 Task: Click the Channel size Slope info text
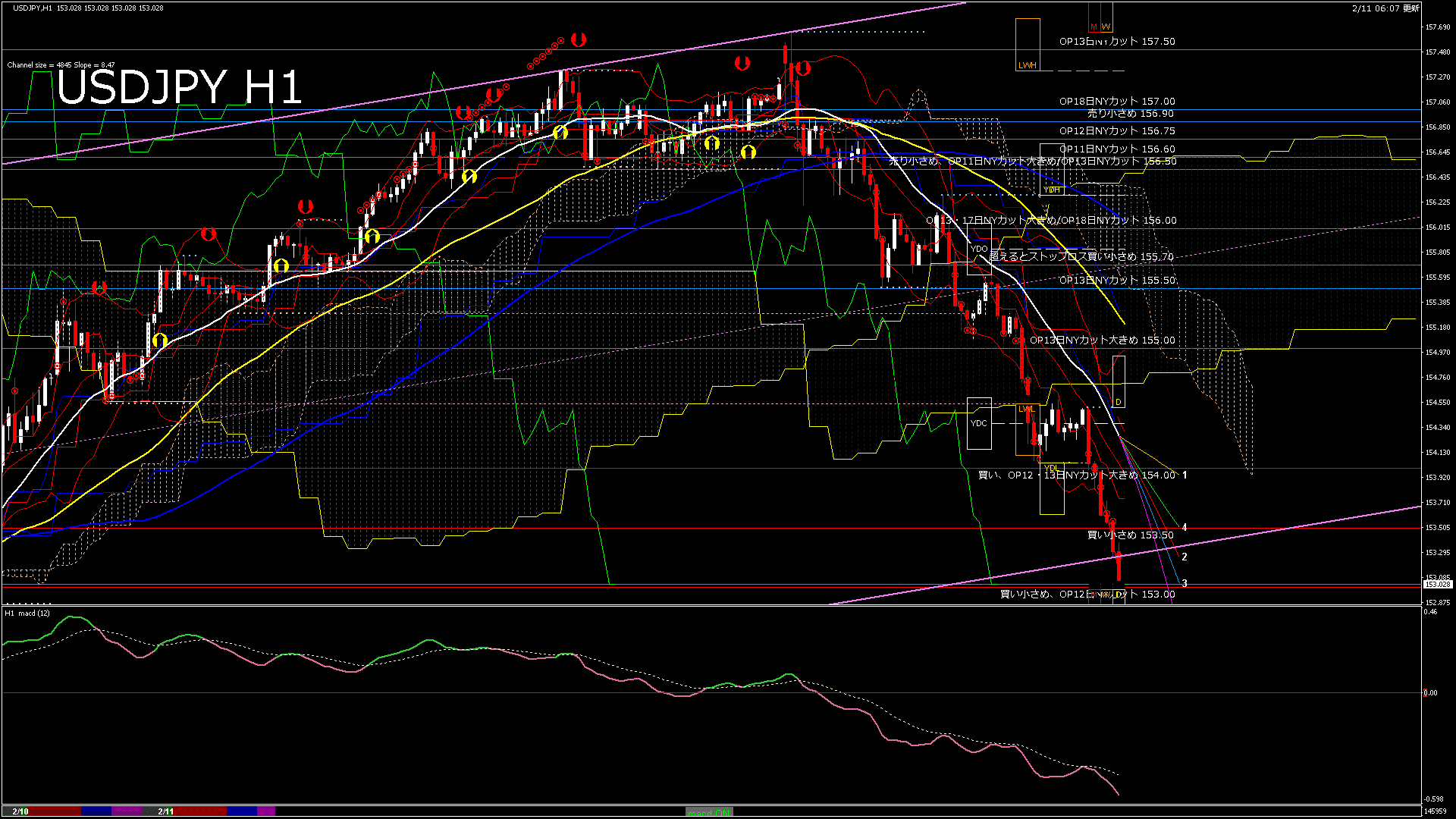coord(61,65)
